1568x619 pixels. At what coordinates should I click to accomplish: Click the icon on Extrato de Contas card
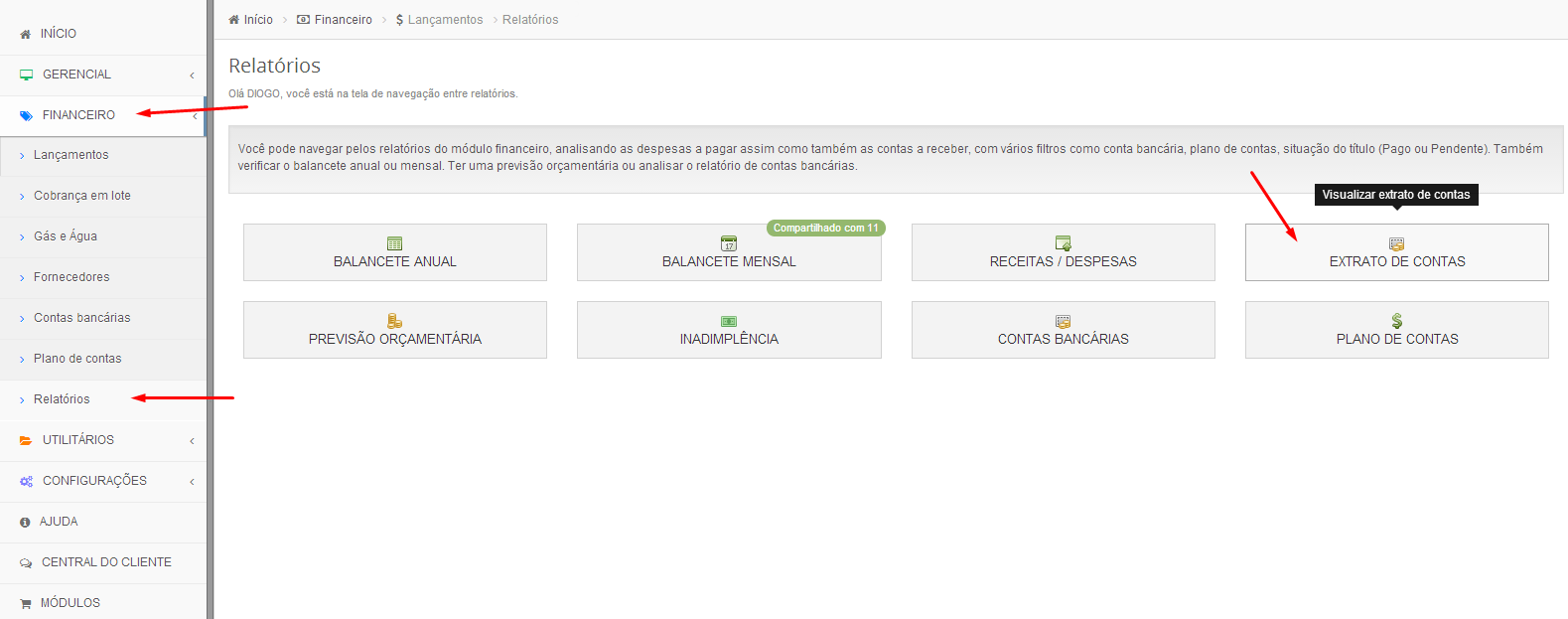[x=1397, y=243]
